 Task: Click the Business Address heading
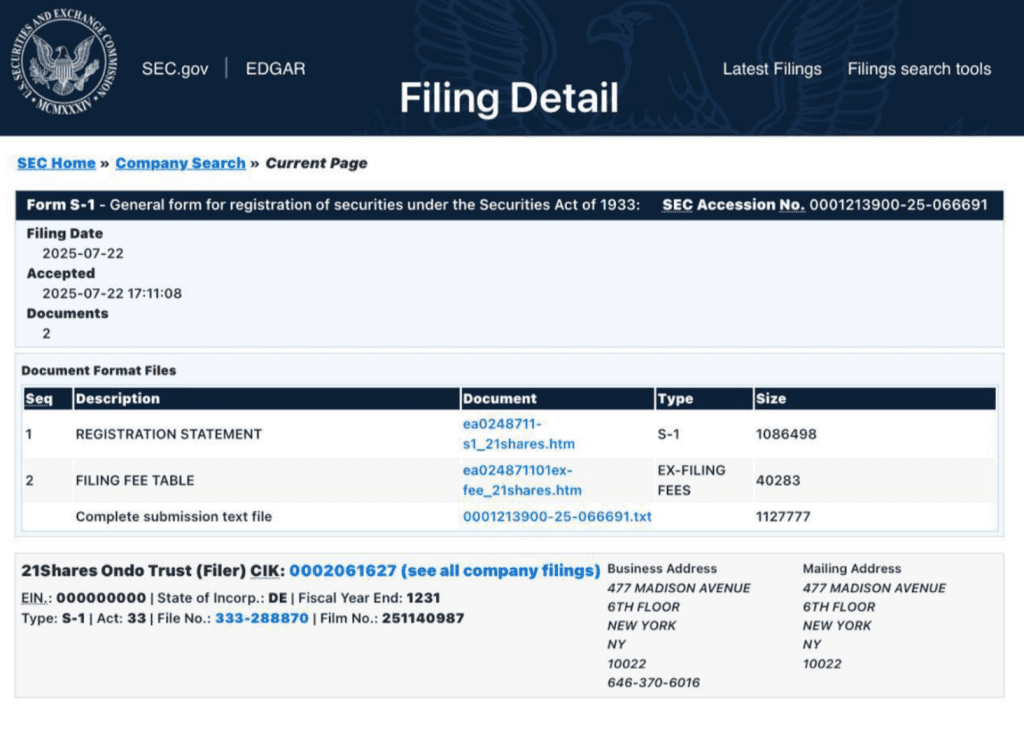click(662, 569)
